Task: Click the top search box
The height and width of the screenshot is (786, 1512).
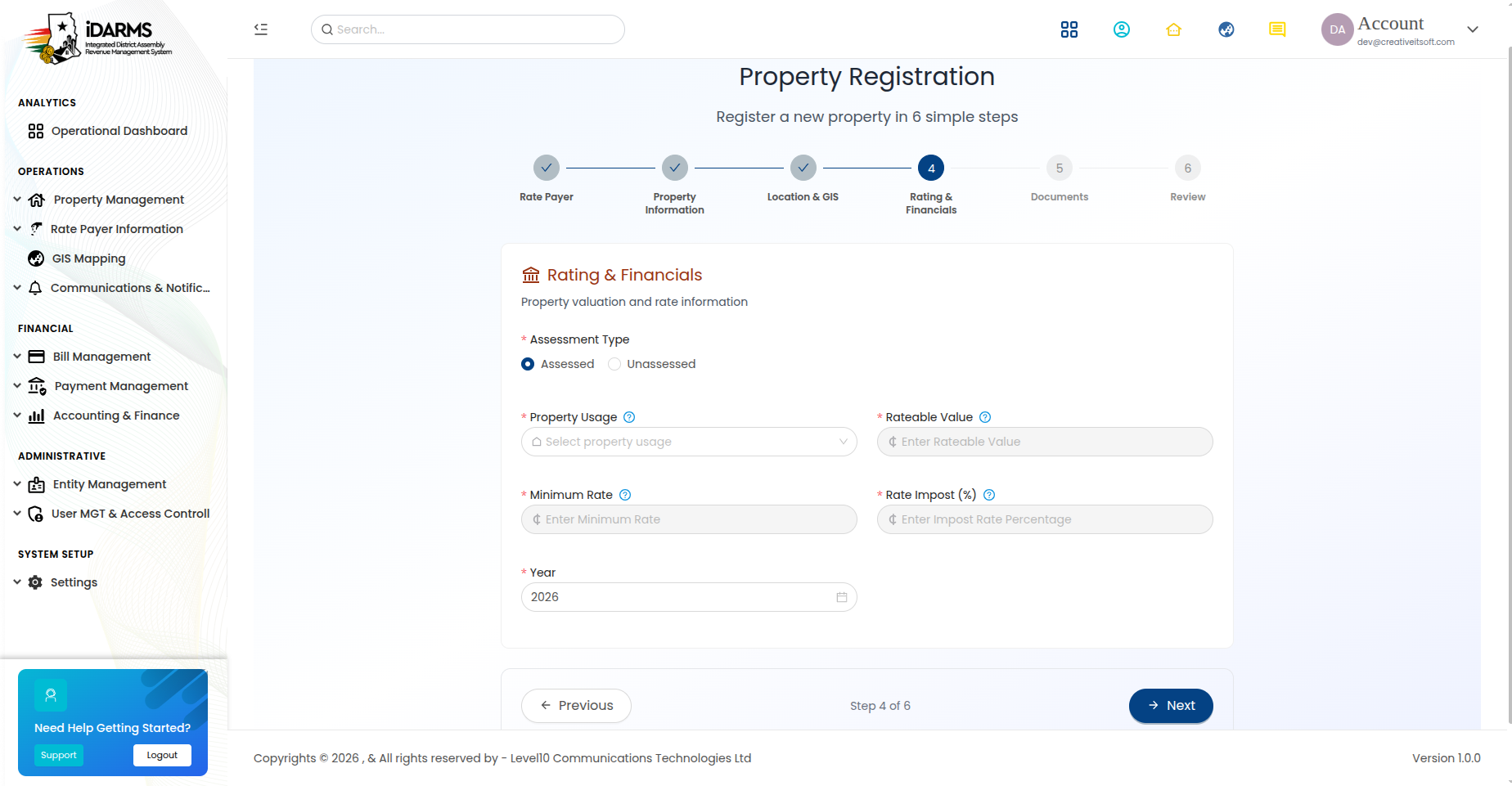Action: [x=468, y=29]
